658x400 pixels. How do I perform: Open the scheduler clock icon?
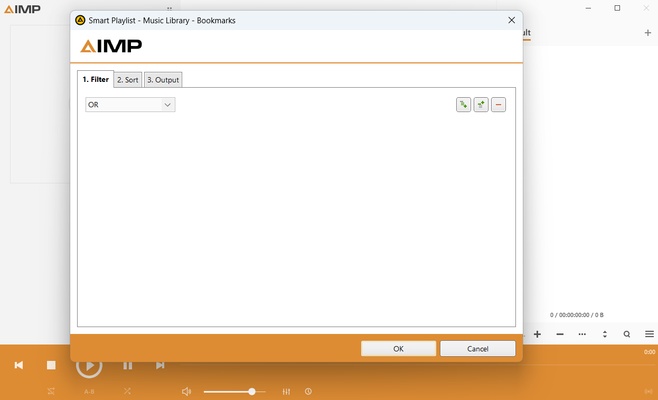pyautogui.click(x=308, y=392)
